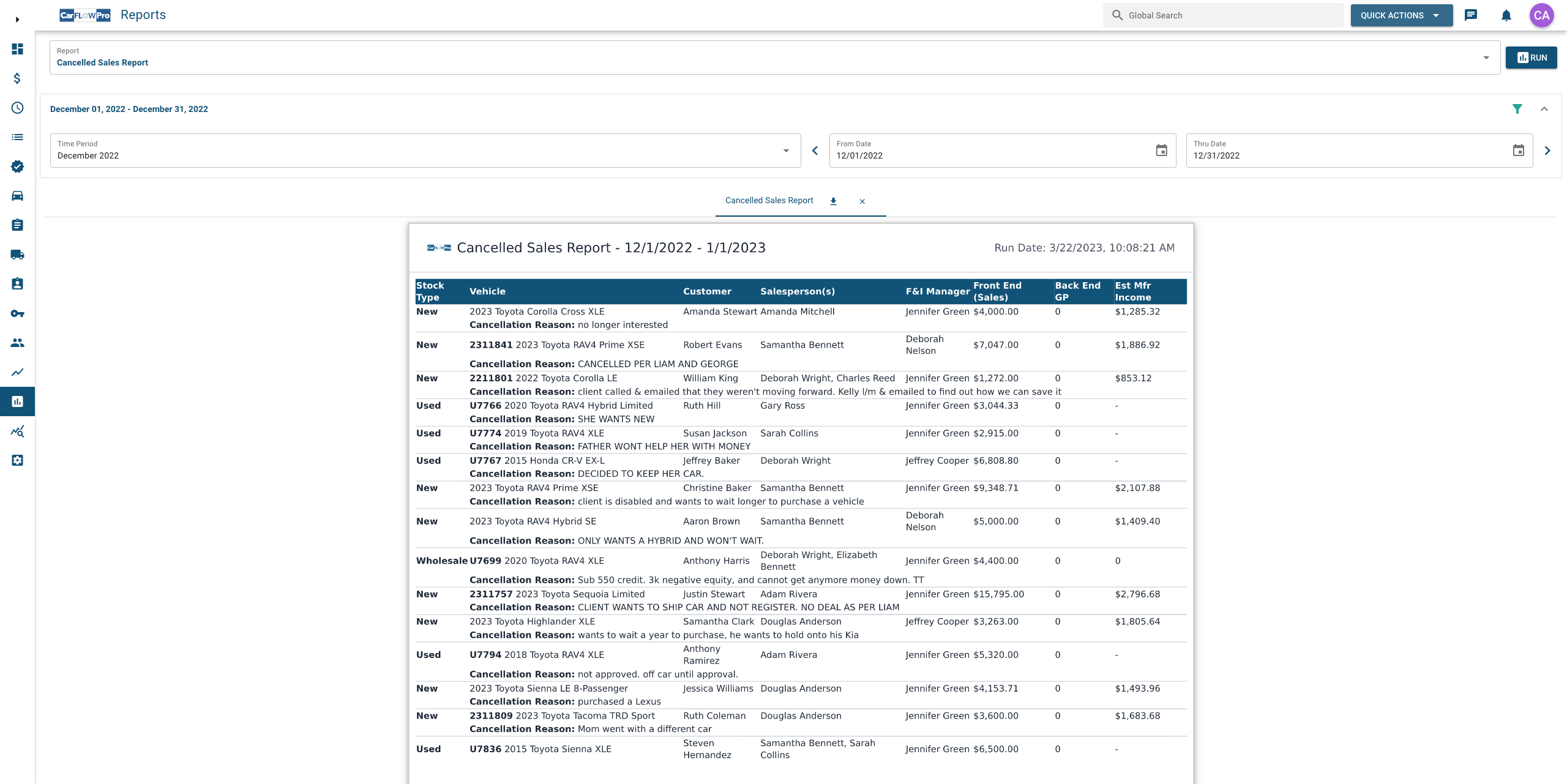Viewport: 1567px width, 784px height.
Task: Open the Quick Actions dropdown menu
Action: [x=1401, y=15]
